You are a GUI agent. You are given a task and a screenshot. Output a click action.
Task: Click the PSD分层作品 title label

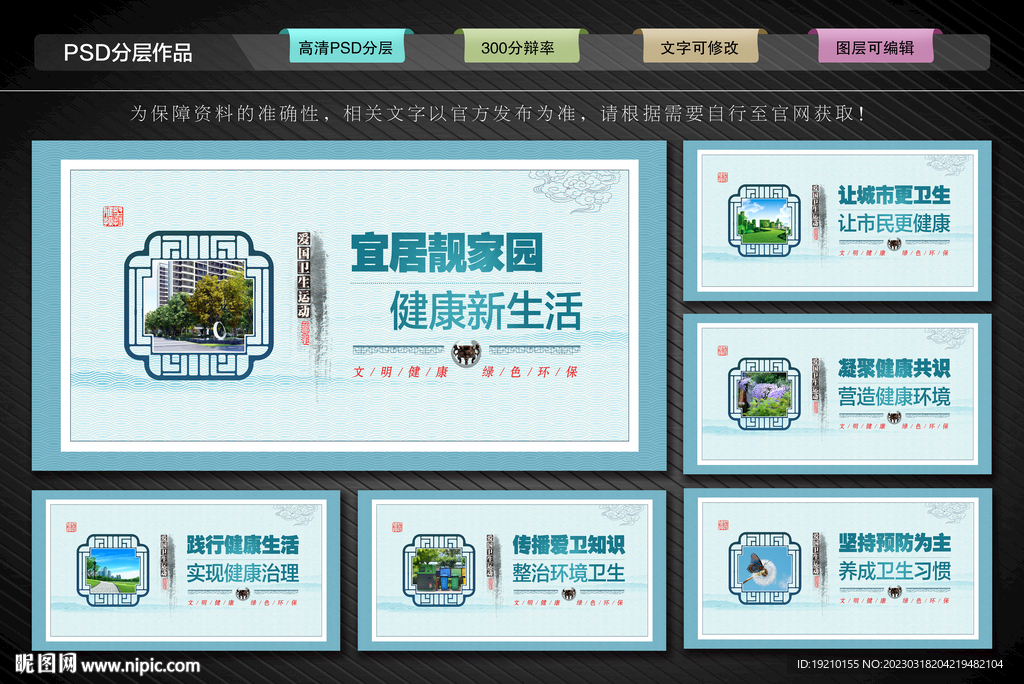128,53
